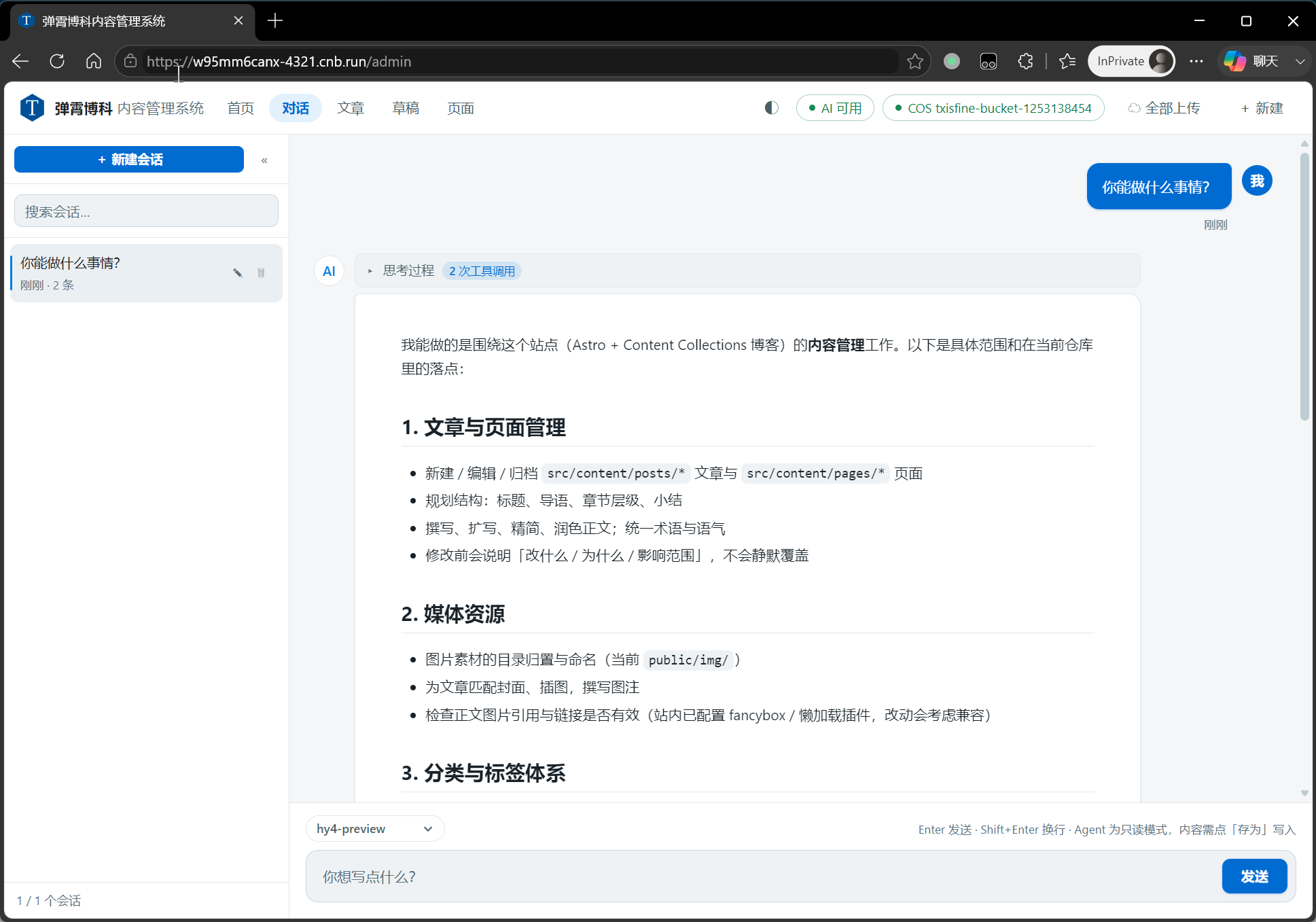Click the 全部上传 button
This screenshot has width=1316, height=922.
1164,108
